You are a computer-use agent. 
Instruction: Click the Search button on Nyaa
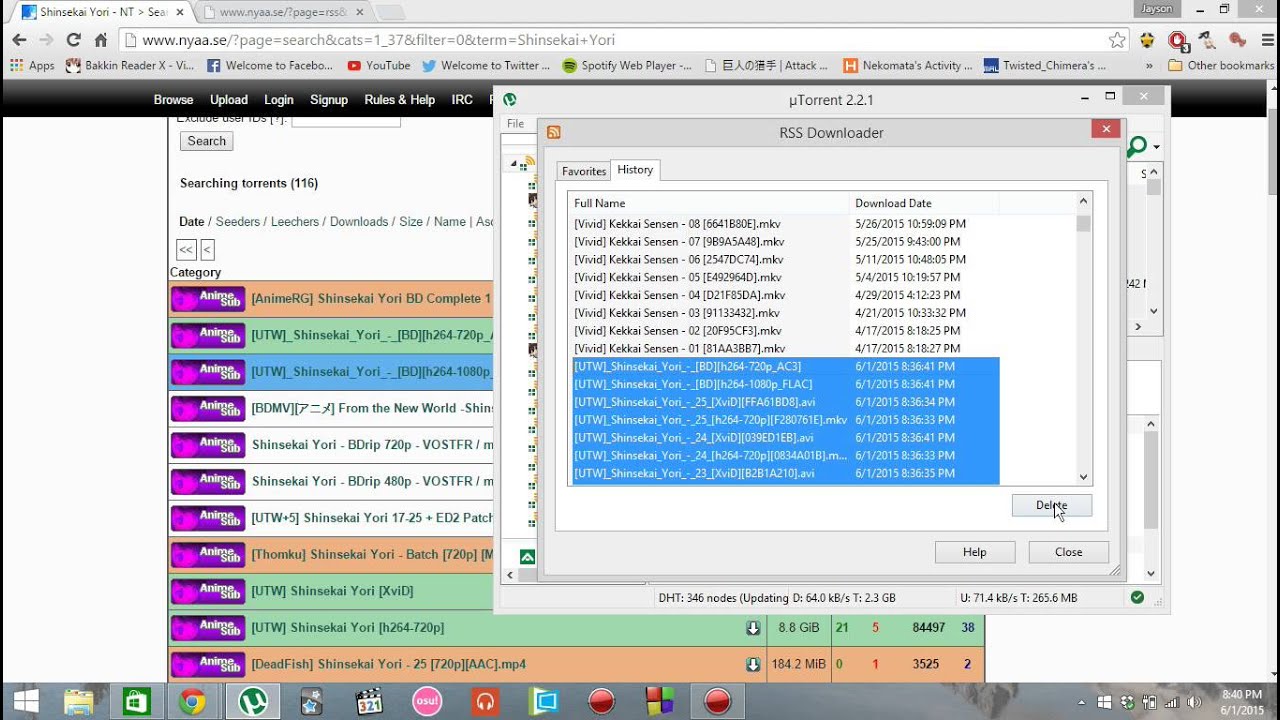pos(207,141)
